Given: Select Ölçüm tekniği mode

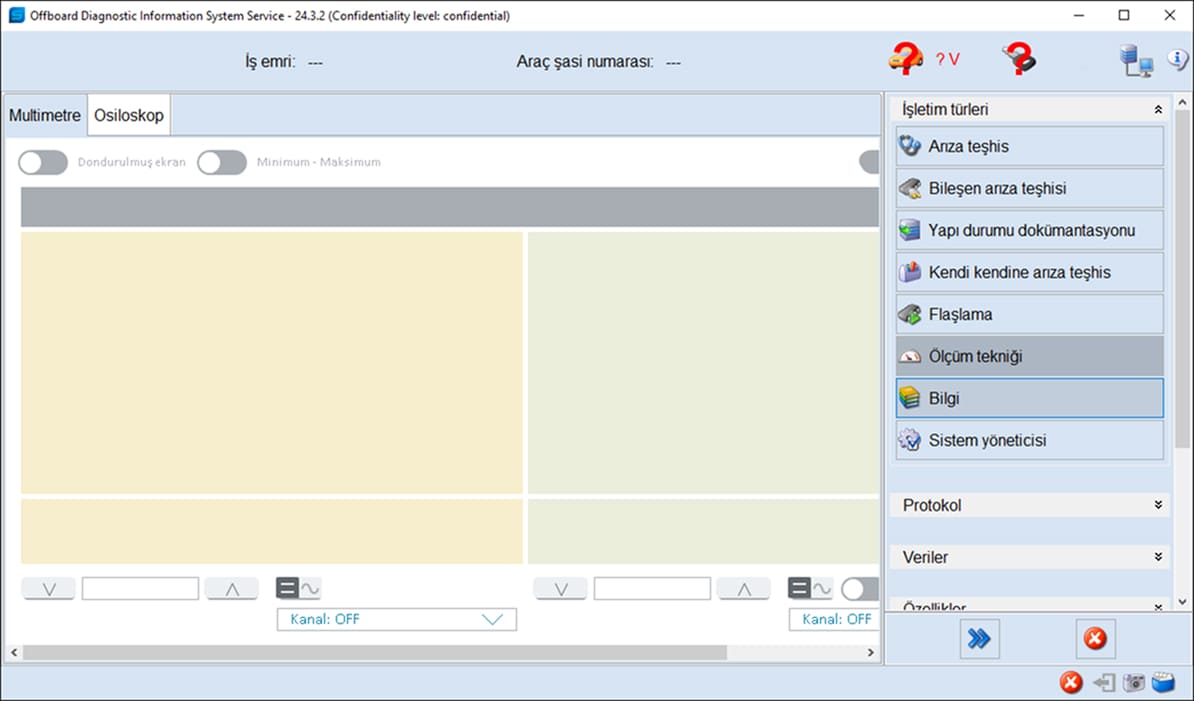Looking at the screenshot, I should (x=1030, y=356).
